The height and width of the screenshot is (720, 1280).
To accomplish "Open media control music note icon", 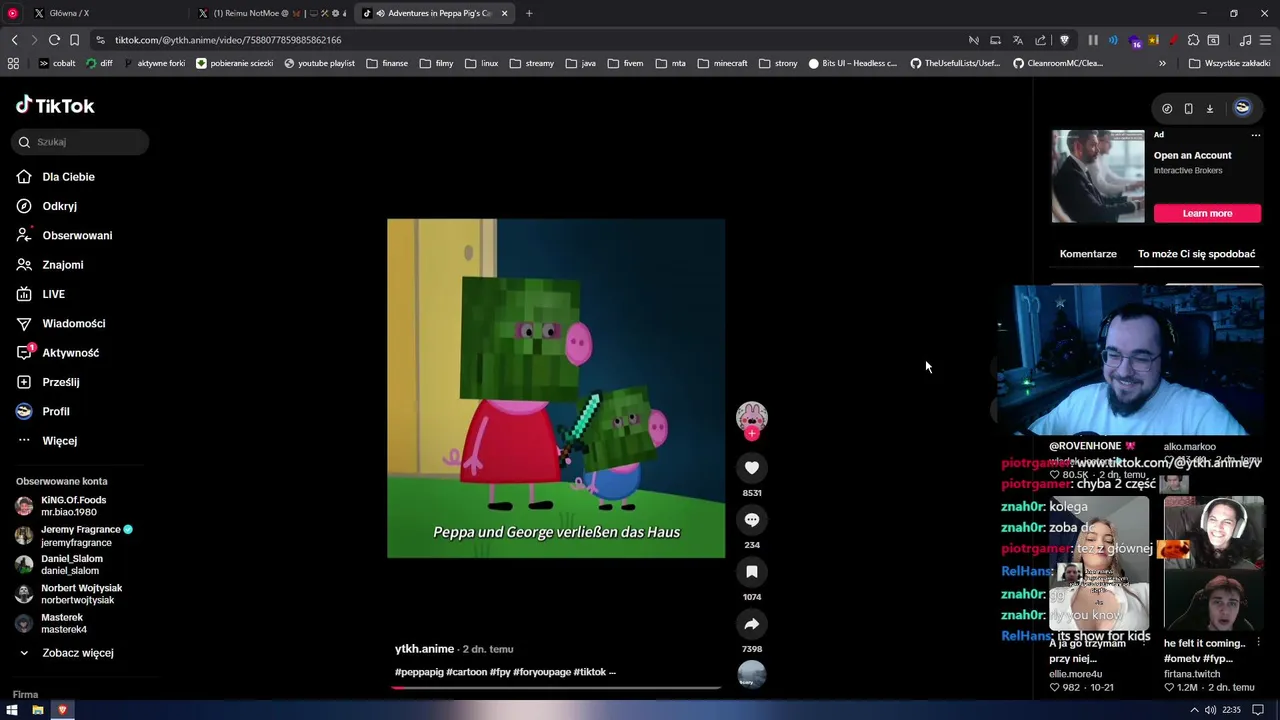I will pyautogui.click(x=1245, y=40).
